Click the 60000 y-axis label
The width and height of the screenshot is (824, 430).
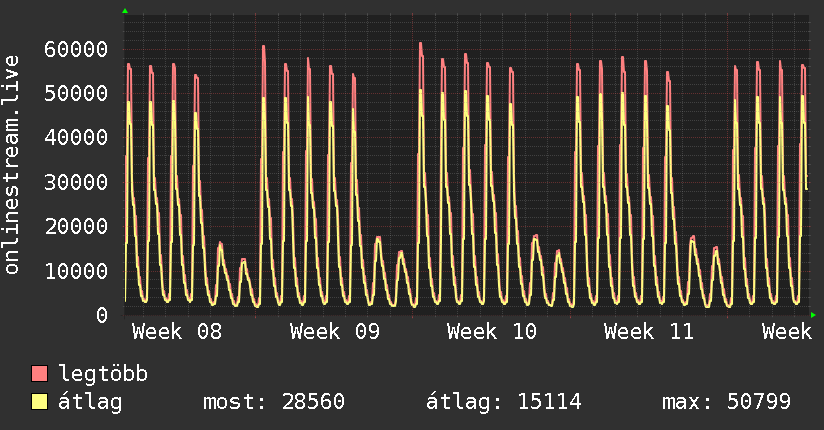(76, 49)
